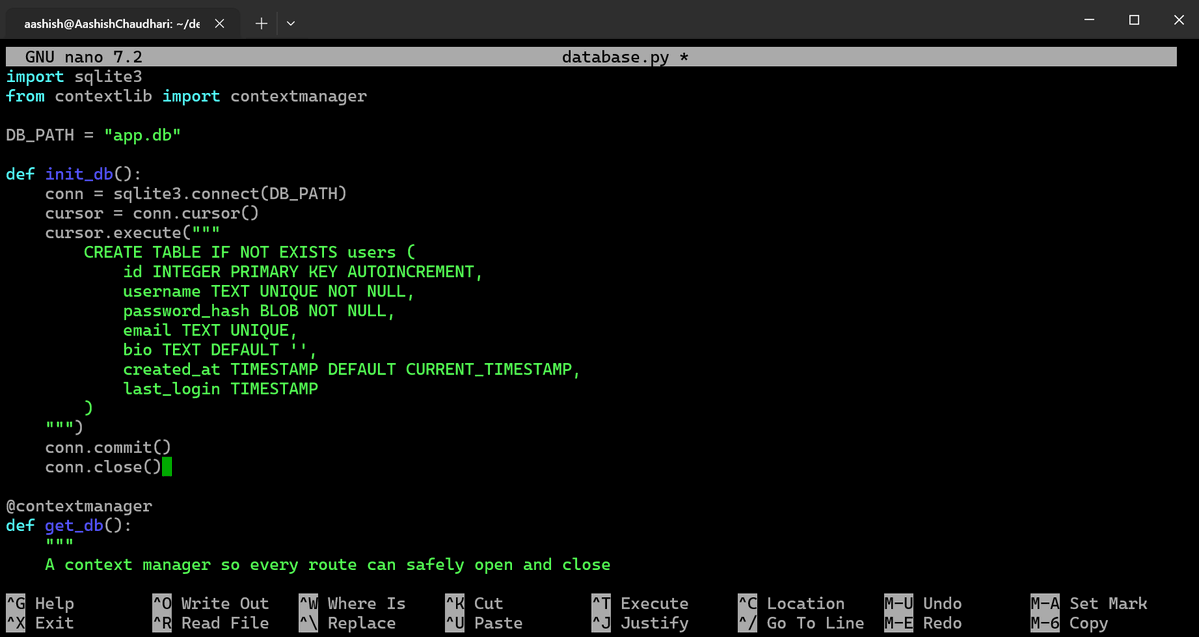1199x637 pixels.
Task: Maximize the terminal window
Action: tap(1134, 21)
